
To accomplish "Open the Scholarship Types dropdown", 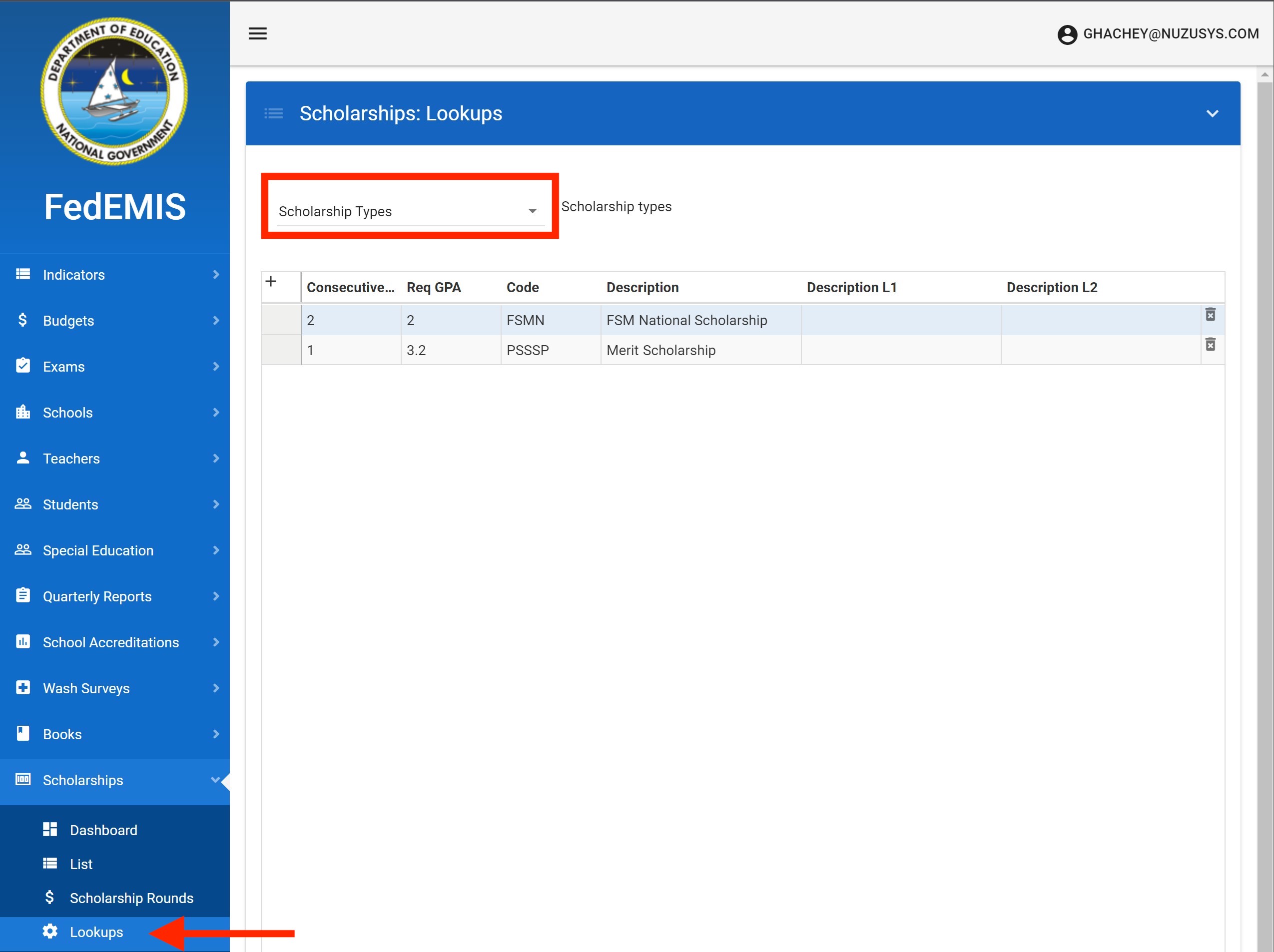I will coord(410,211).
